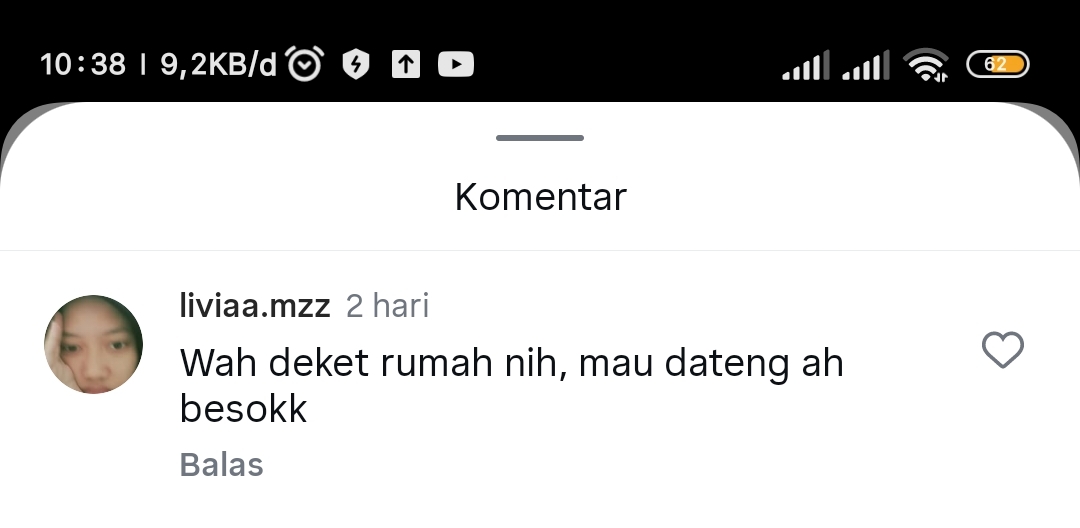Tap the YouTube notification icon
The height and width of the screenshot is (528, 1080).
click(456, 65)
